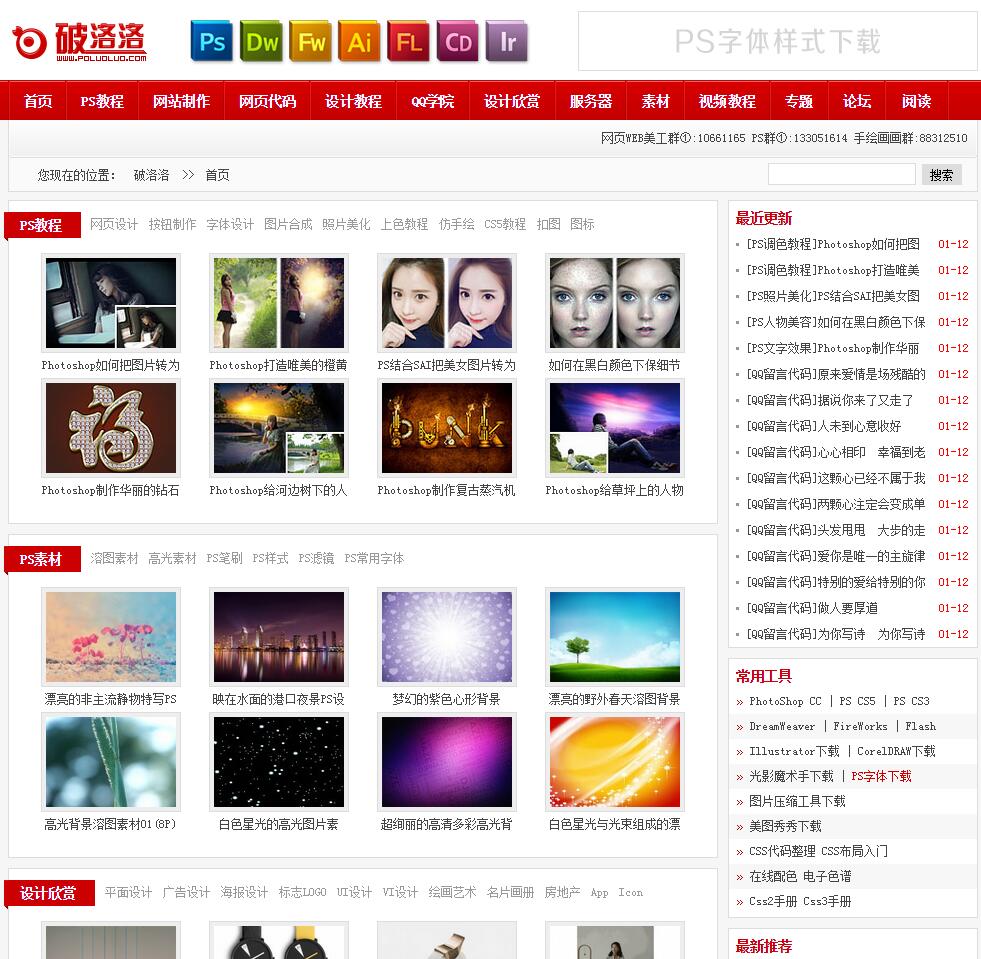Click the Dw Dreamweaver icon

click(261, 41)
